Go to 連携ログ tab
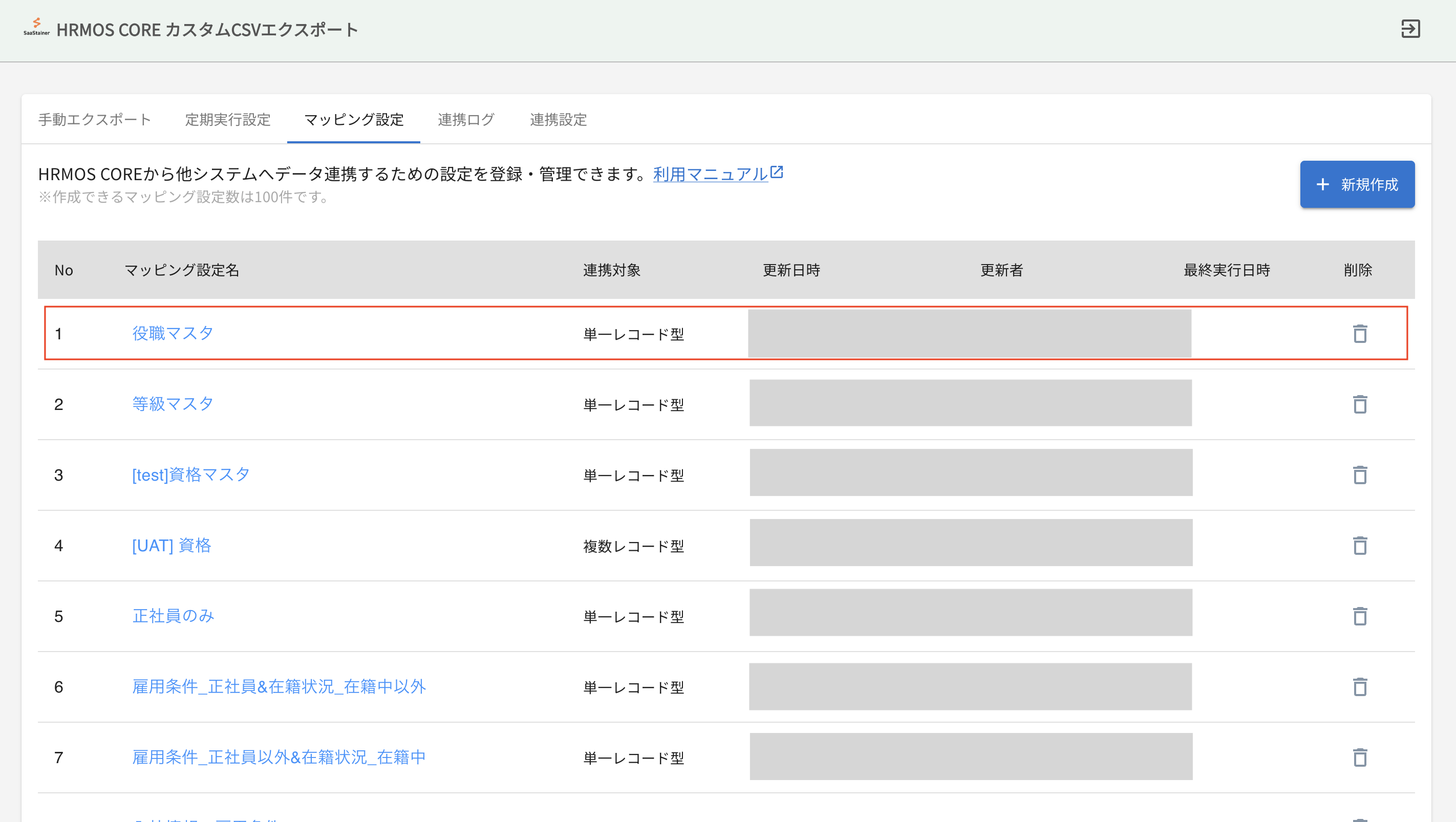Screen dimensions: 1456x822 466,120
